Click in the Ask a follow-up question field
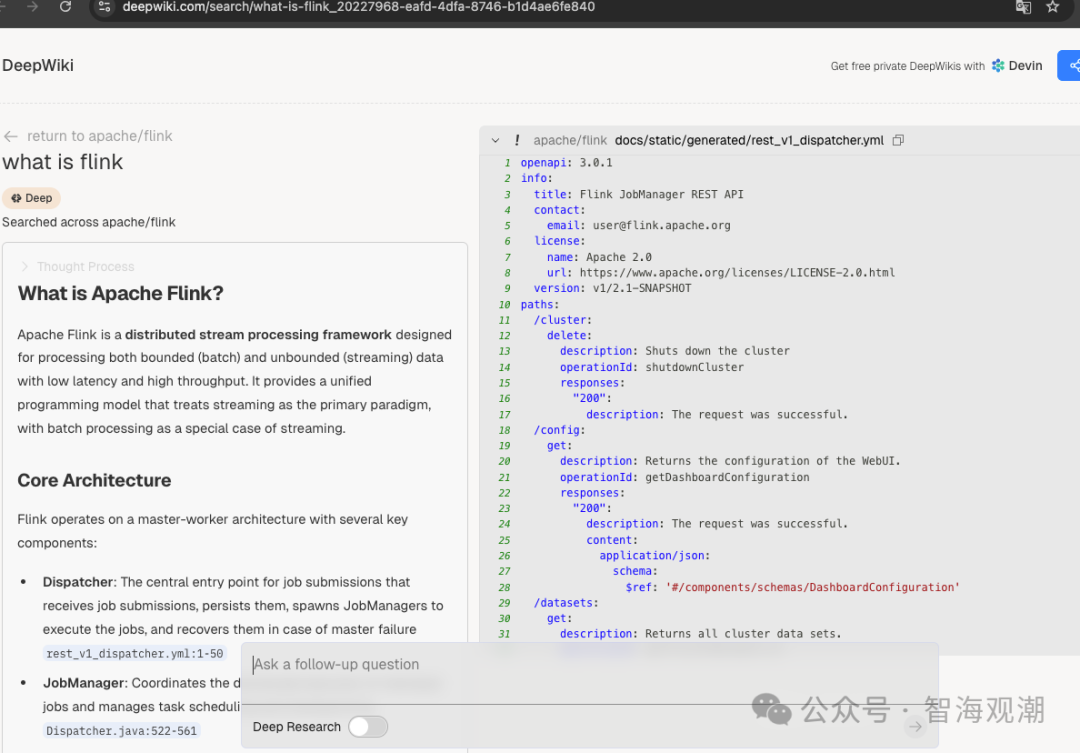The width and height of the screenshot is (1080, 753). click(589, 665)
